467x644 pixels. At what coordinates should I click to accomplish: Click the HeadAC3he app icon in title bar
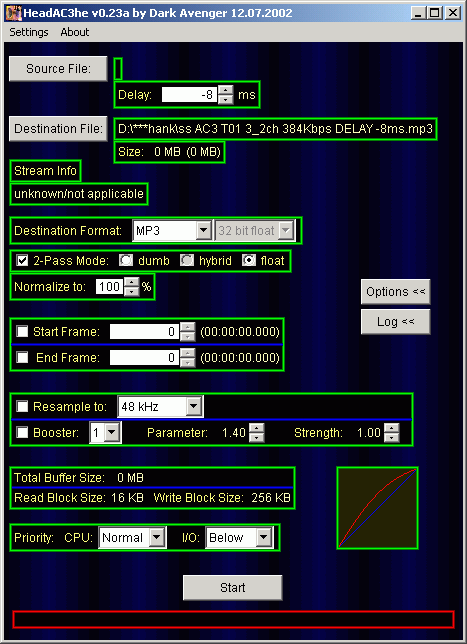click(13, 13)
